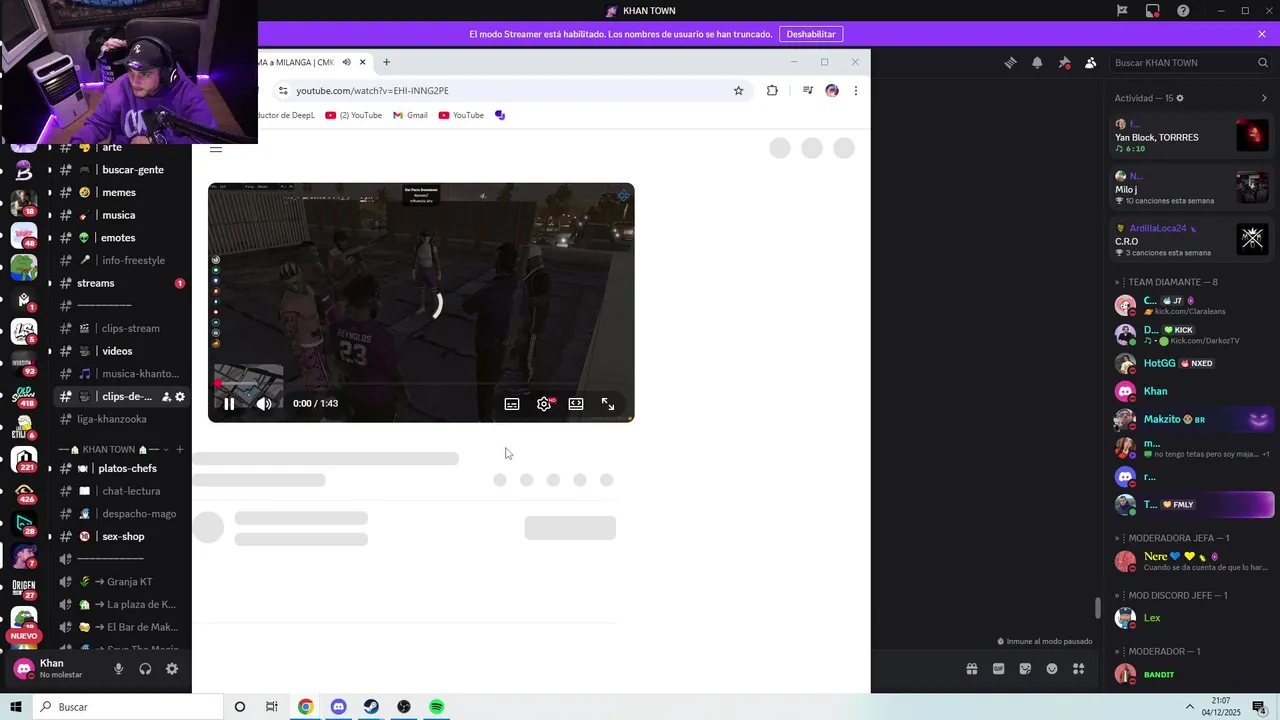Open Discord help question-mark icon
This screenshot has height=720, width=1280.
(x=1183, y=11)
